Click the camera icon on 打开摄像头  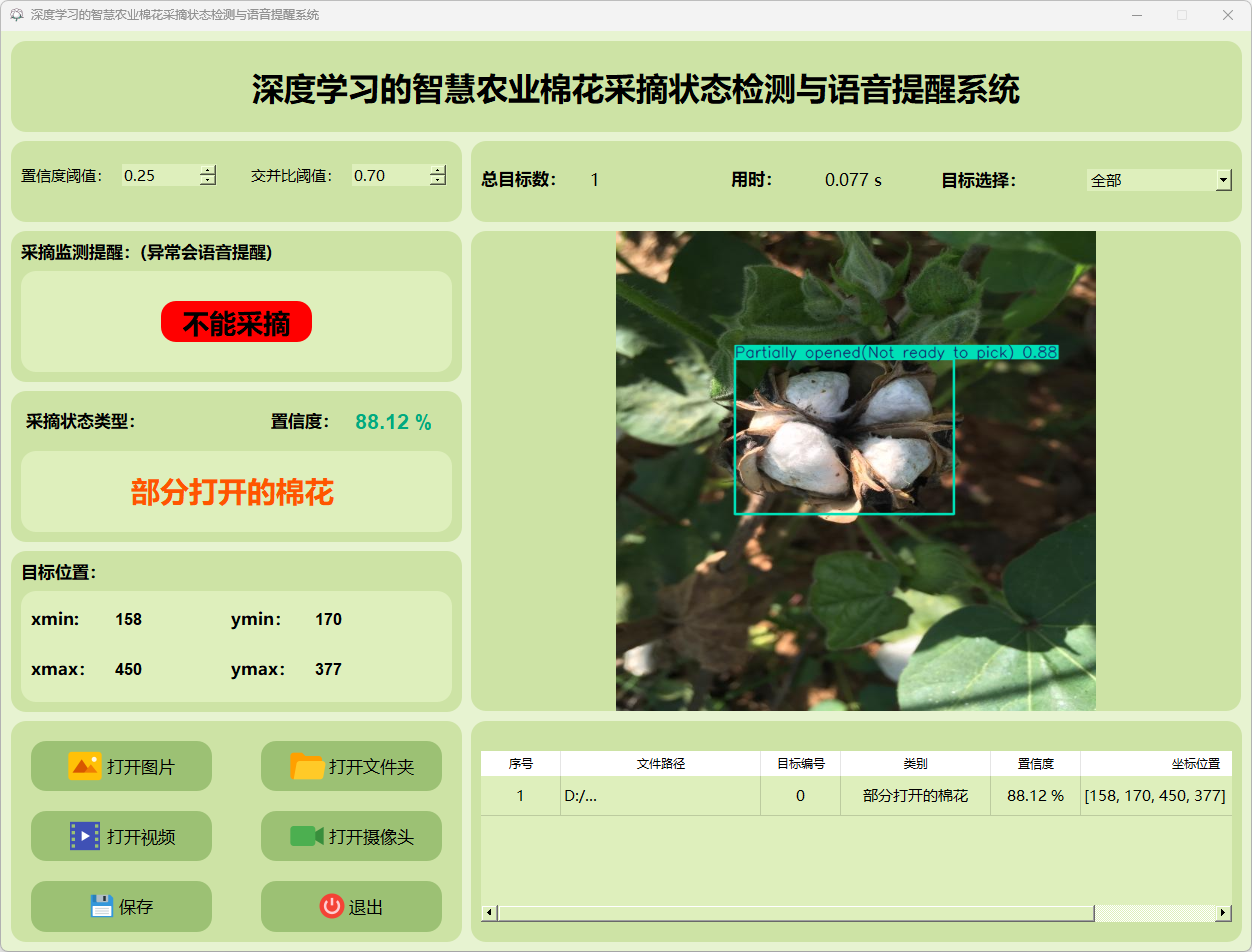pos(307,836)
